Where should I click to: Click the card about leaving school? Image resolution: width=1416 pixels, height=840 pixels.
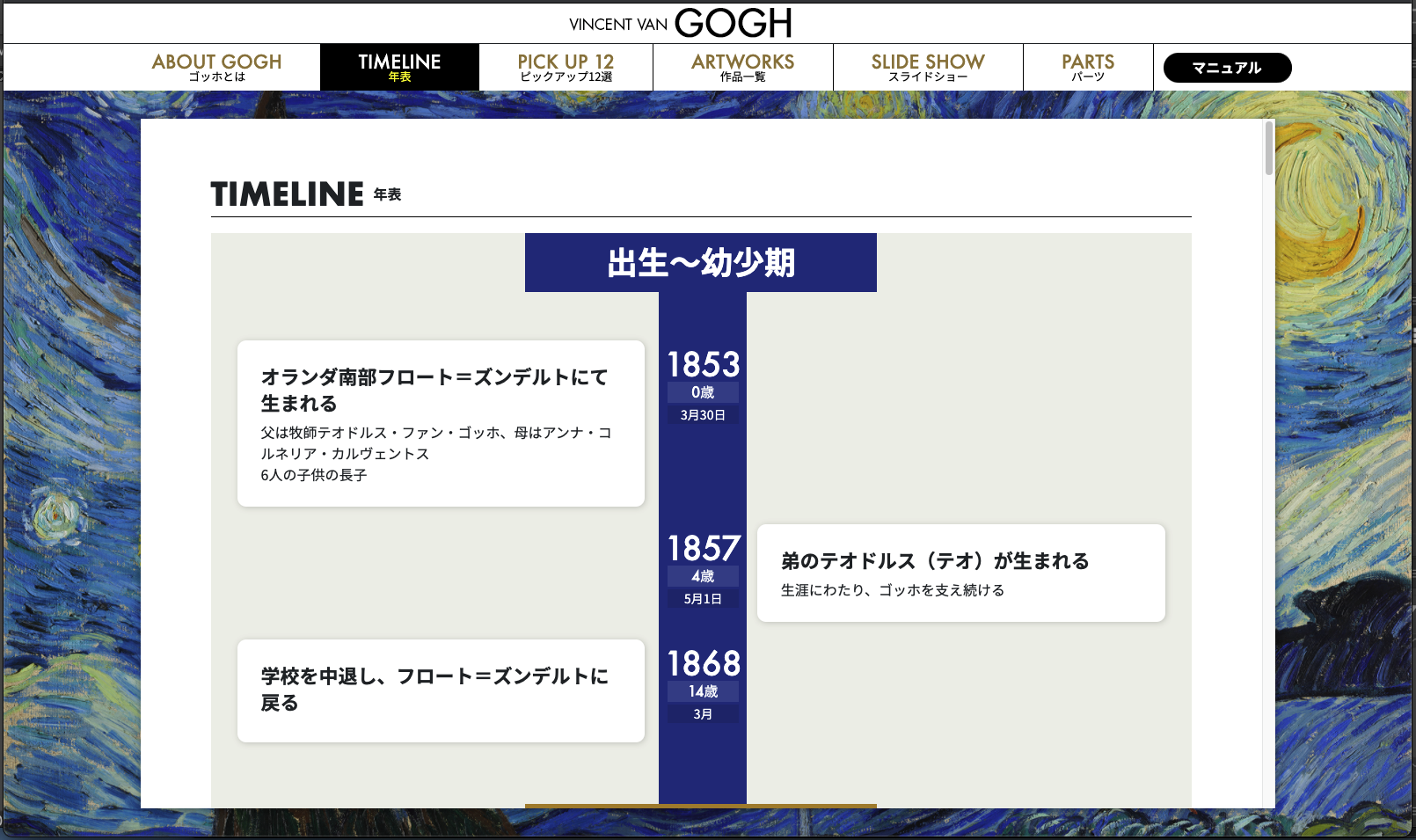(x=440, y=691)
